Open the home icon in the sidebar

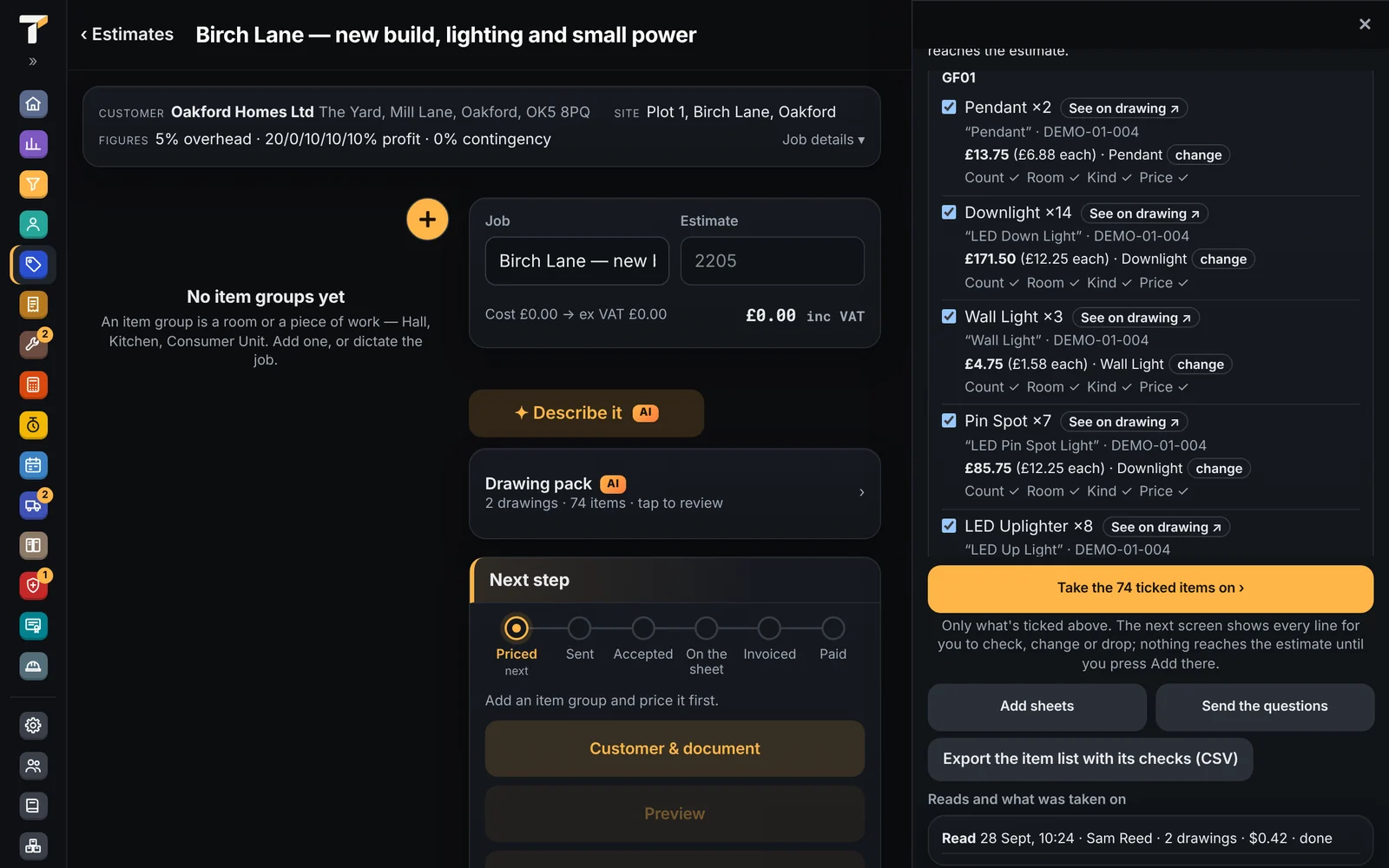coord(33,104)
